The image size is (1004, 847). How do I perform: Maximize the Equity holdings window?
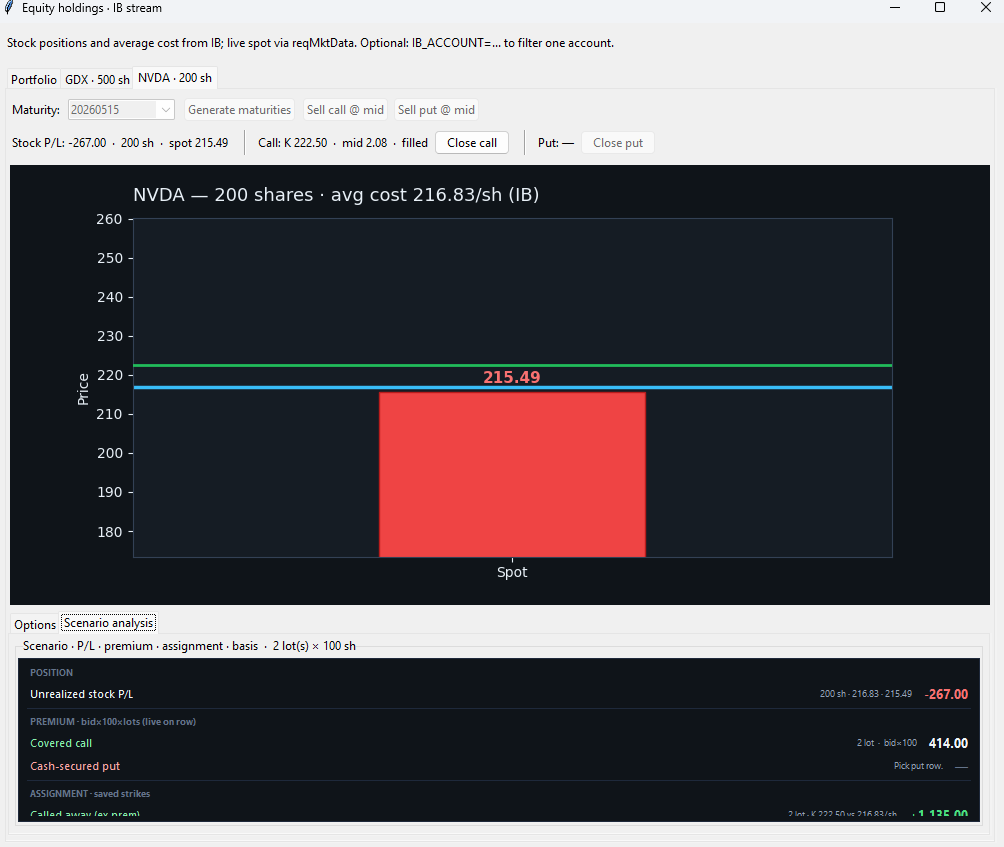click(940, 8)
